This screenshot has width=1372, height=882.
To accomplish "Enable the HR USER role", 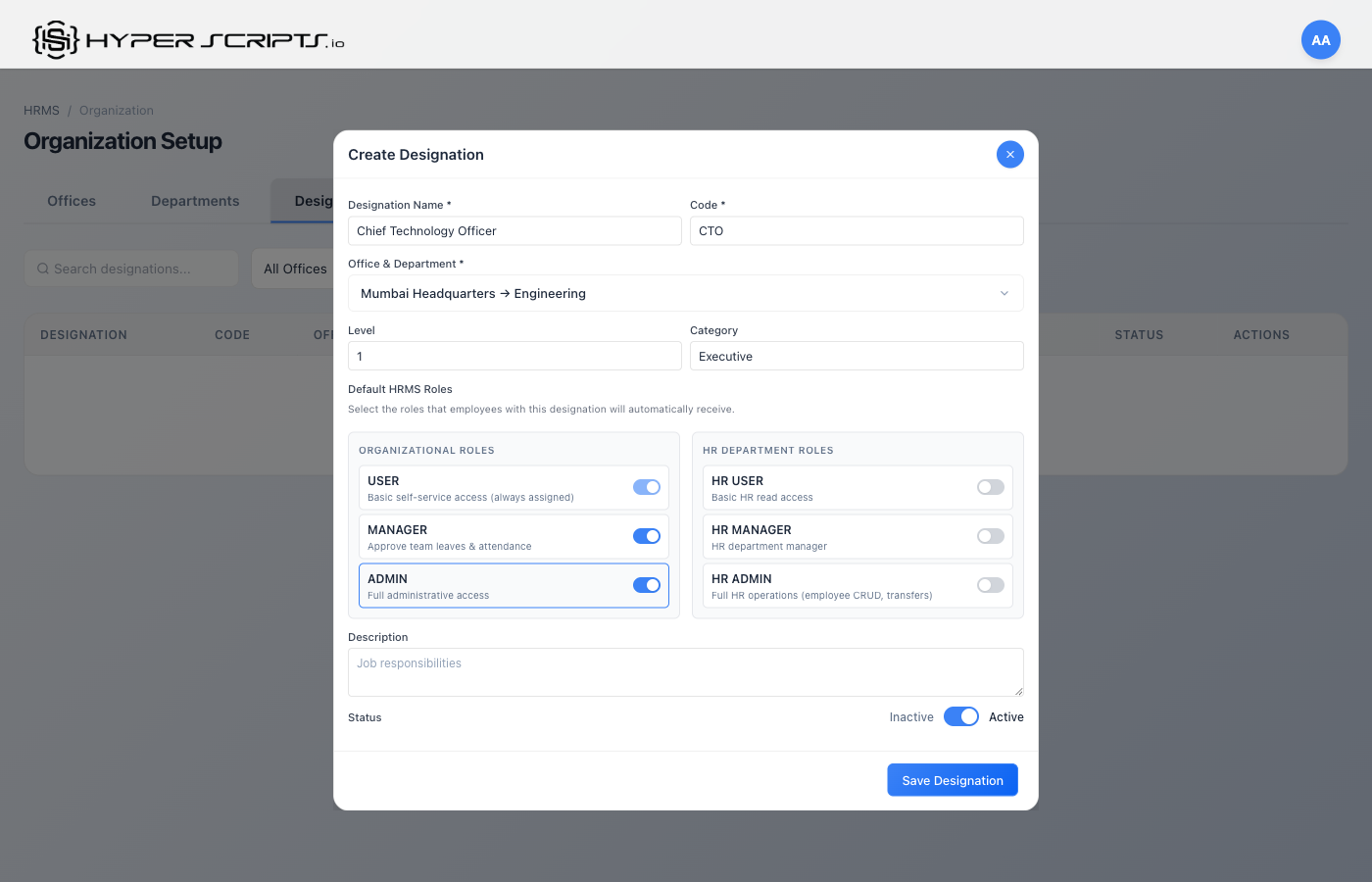I will [990, 487].
